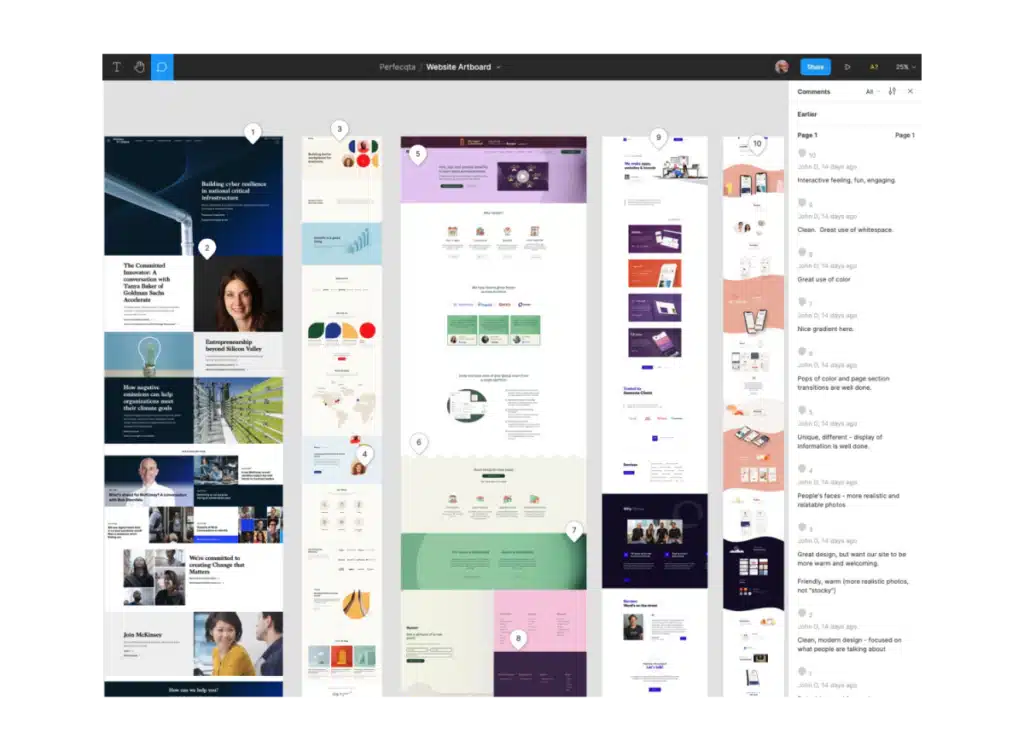Open your profile avatar picture
This screenshot has width=1024, height=751.
tap(781, 67)
